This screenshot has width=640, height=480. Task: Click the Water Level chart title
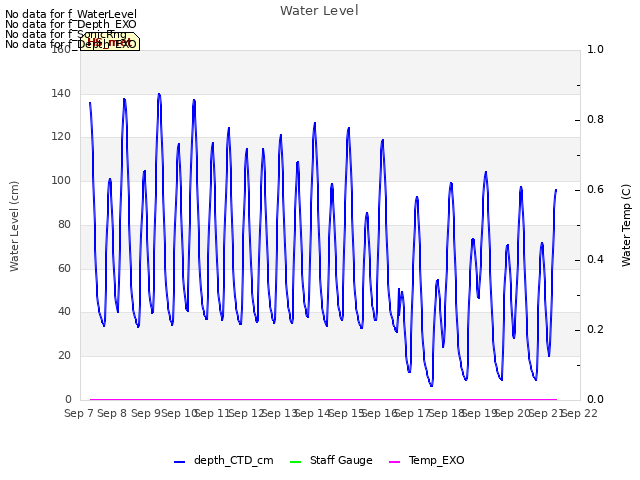click(319, 10)
